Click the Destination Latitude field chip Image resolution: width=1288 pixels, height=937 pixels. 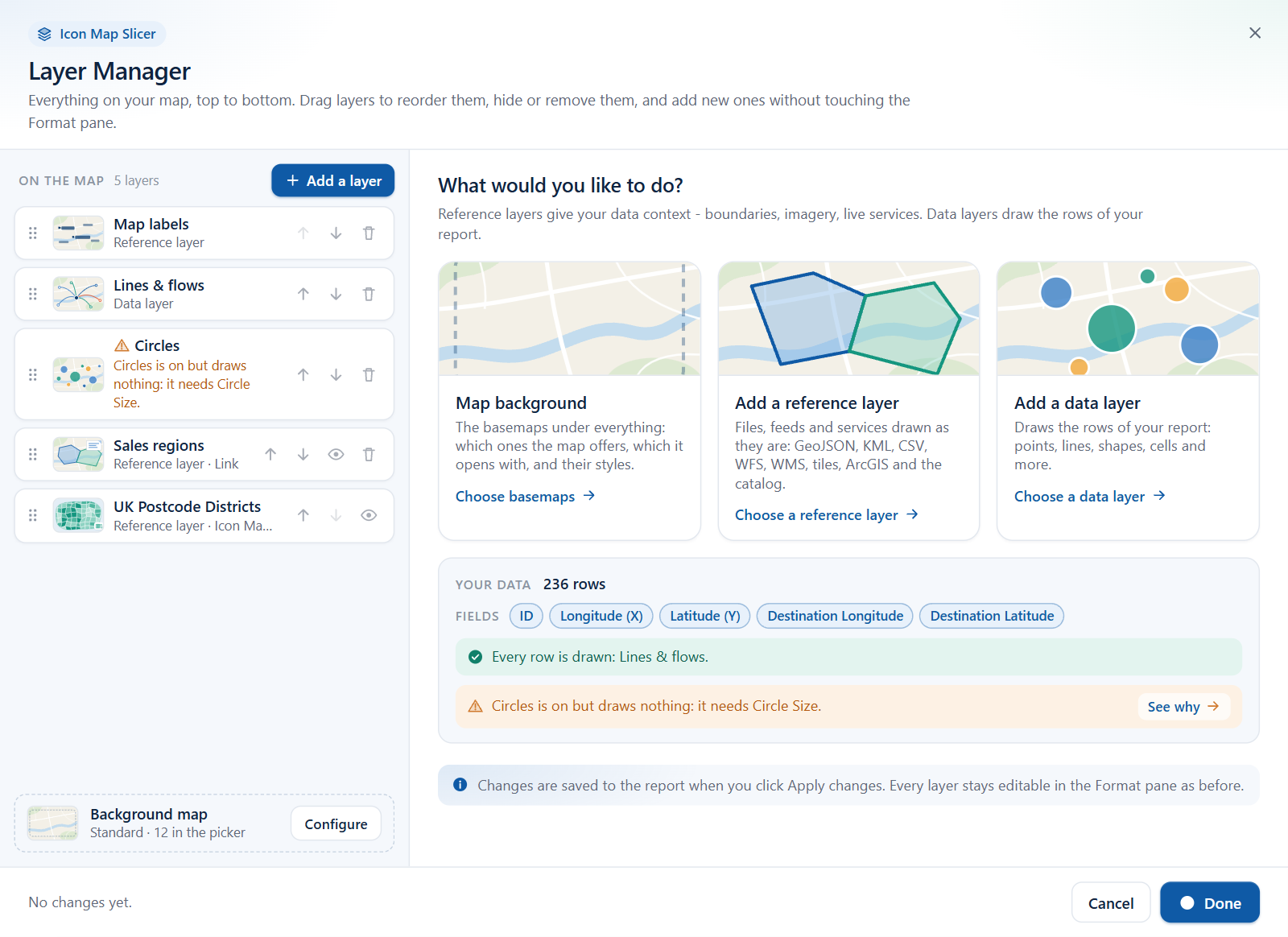click(x=992, y=617)
